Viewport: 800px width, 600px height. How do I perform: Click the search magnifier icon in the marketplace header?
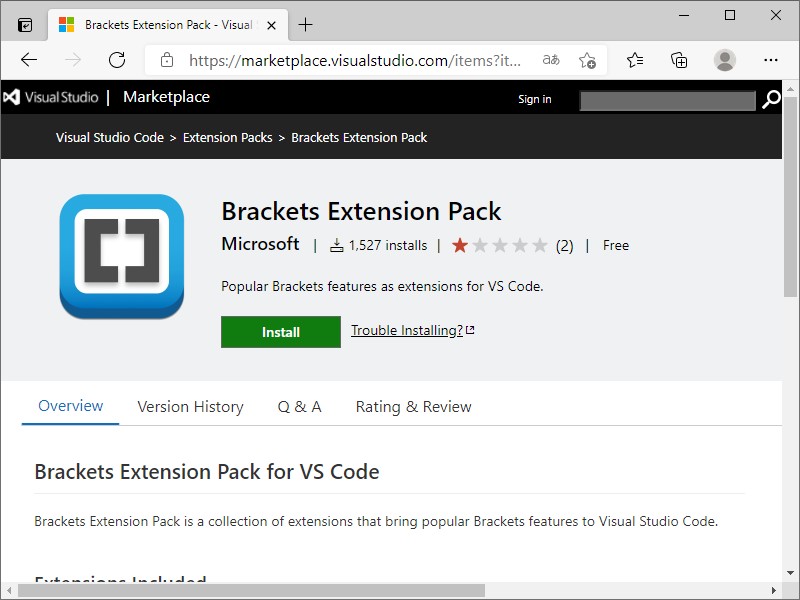(x=770, y=100)
